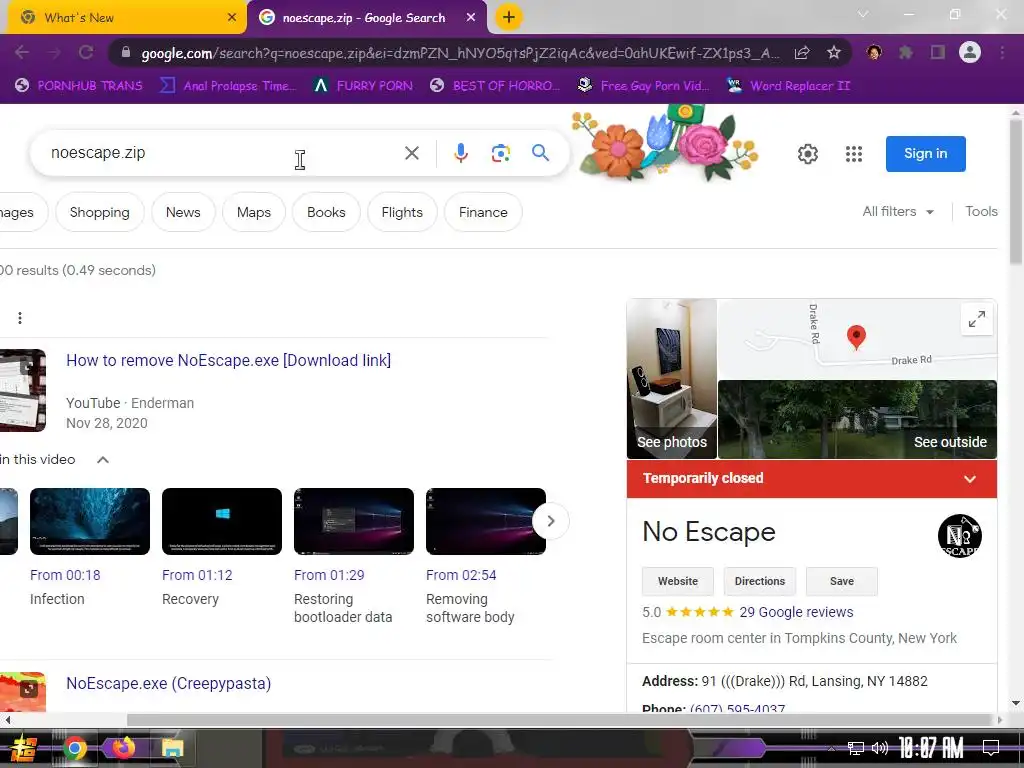Screen dimensions: 1024x768
Task: Click the Google flowers doodle
Action: point(665,144)
